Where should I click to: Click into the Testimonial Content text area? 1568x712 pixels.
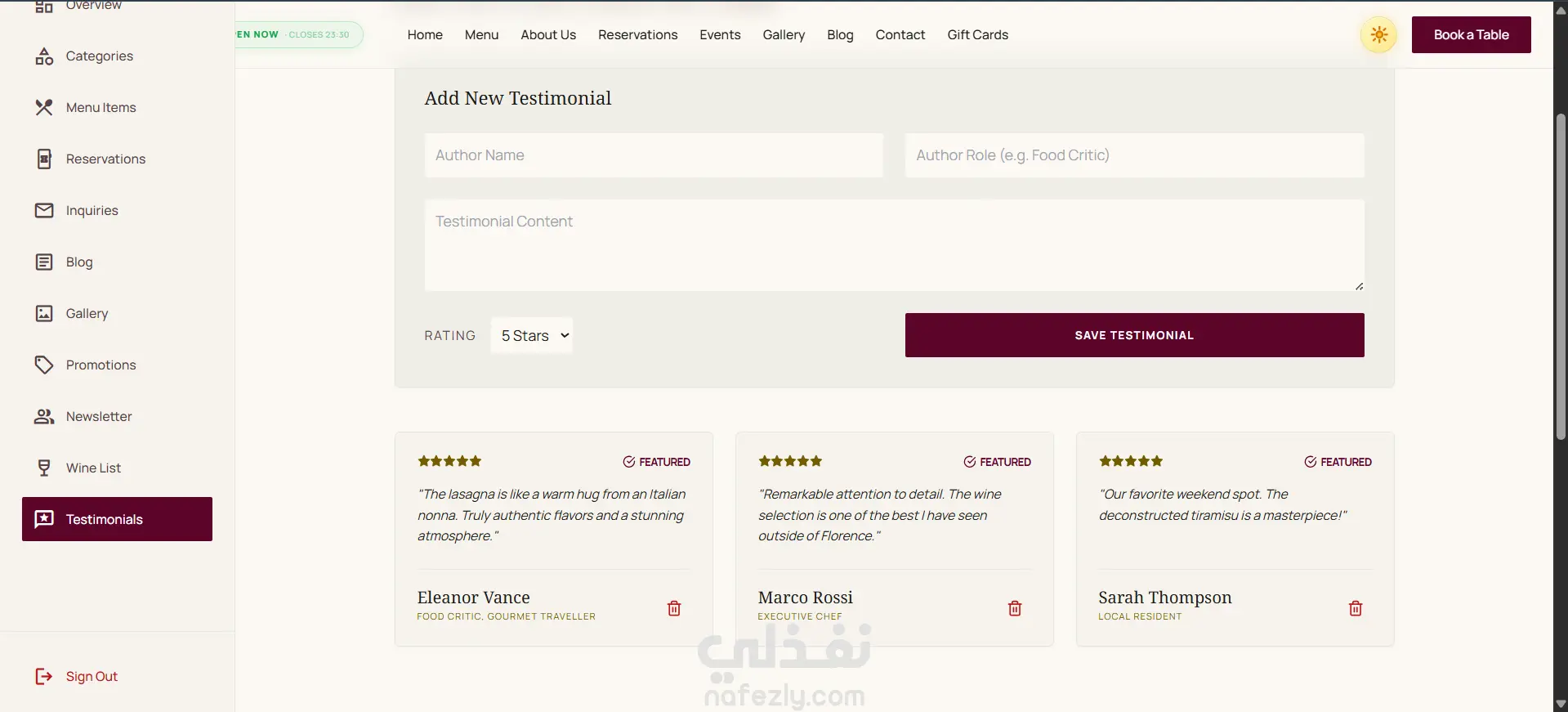(894, 245)
